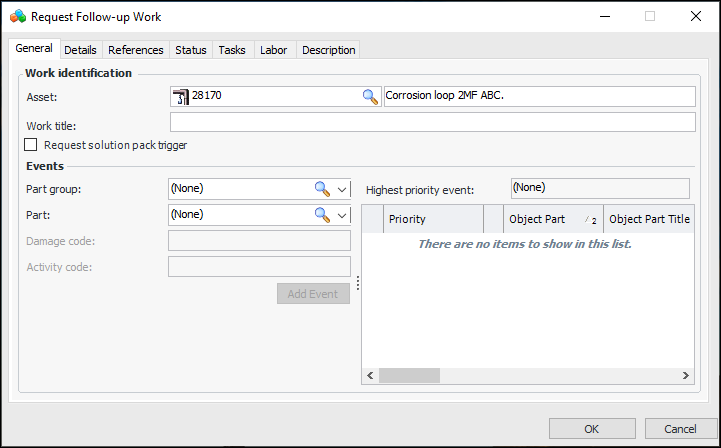Click the vertical splitter grip dots

click(357, 283)
